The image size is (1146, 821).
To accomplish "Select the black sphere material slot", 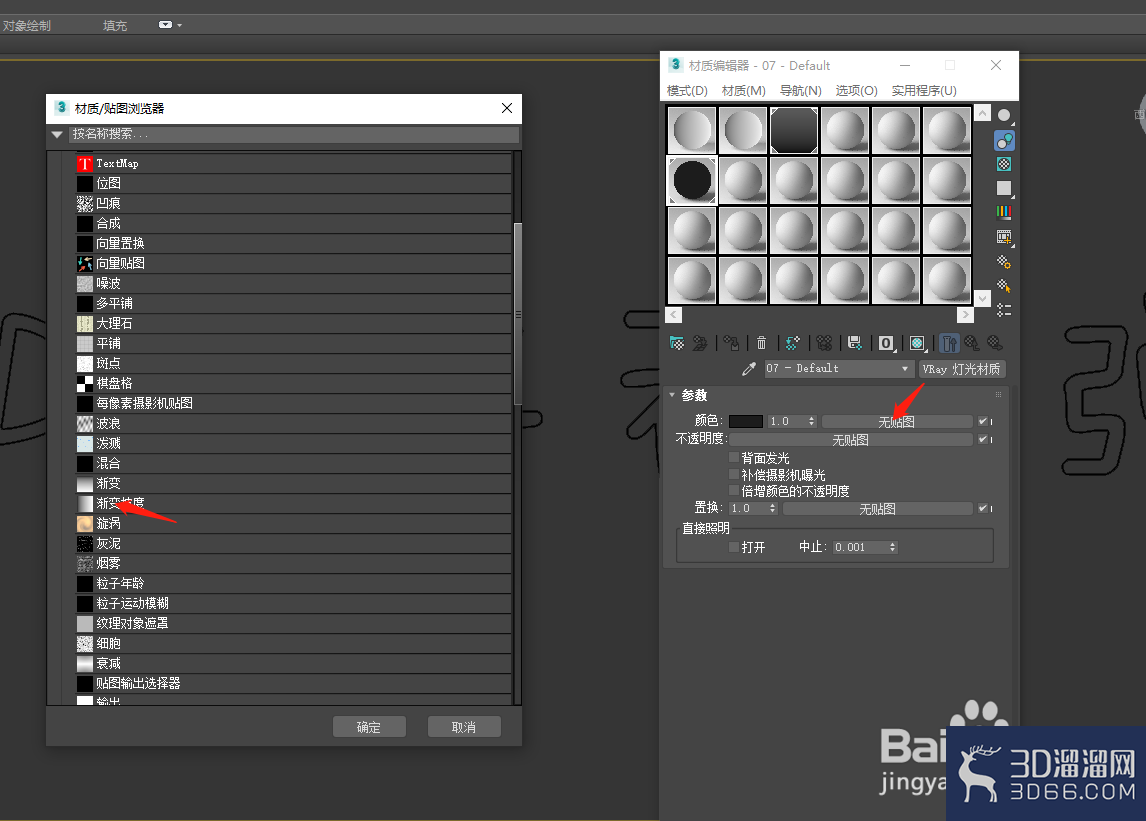I will pos(692,181).
